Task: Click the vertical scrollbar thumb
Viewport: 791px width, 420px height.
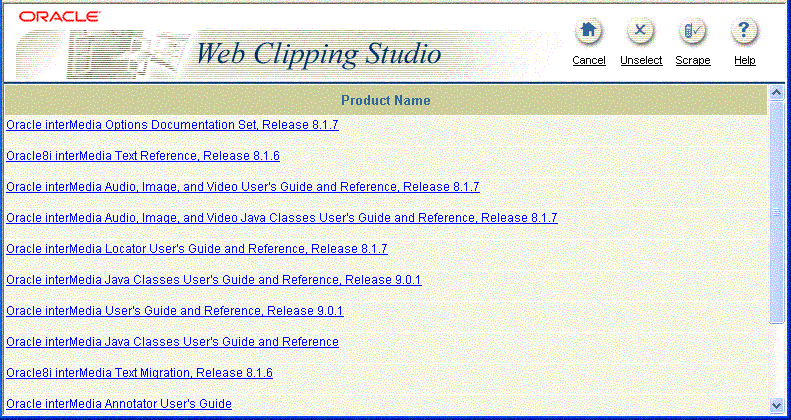Action: coord(776,212)
